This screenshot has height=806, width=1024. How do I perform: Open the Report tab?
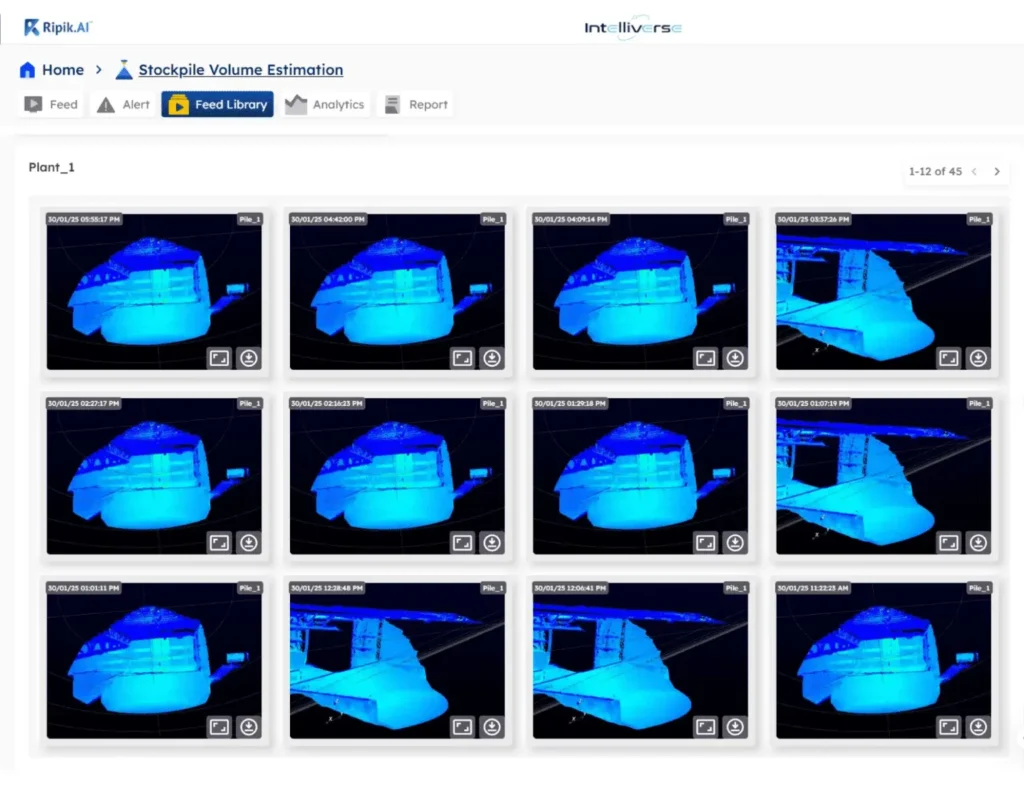416,104
